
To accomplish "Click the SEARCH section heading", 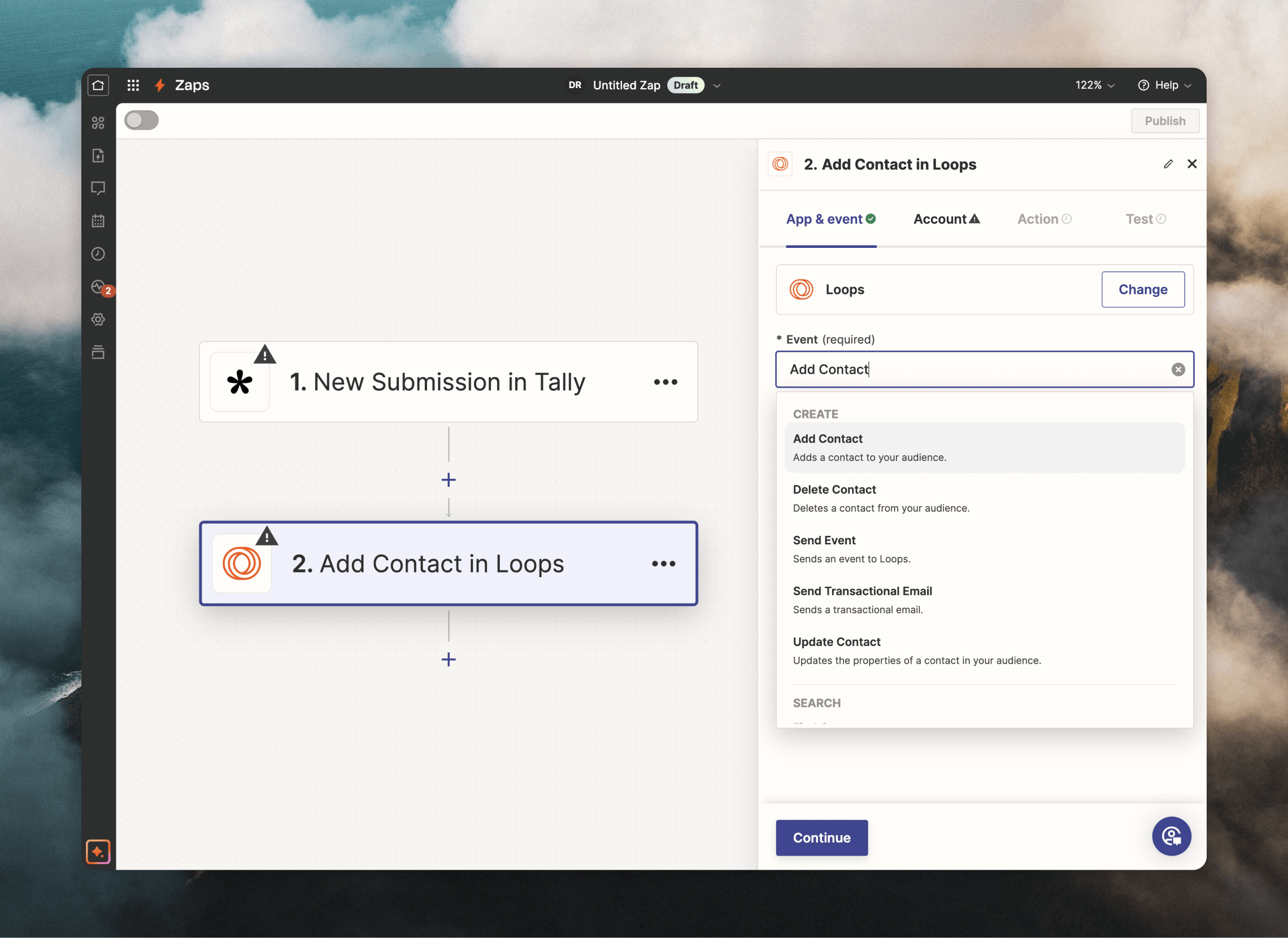I will click(x=817, y=703).
